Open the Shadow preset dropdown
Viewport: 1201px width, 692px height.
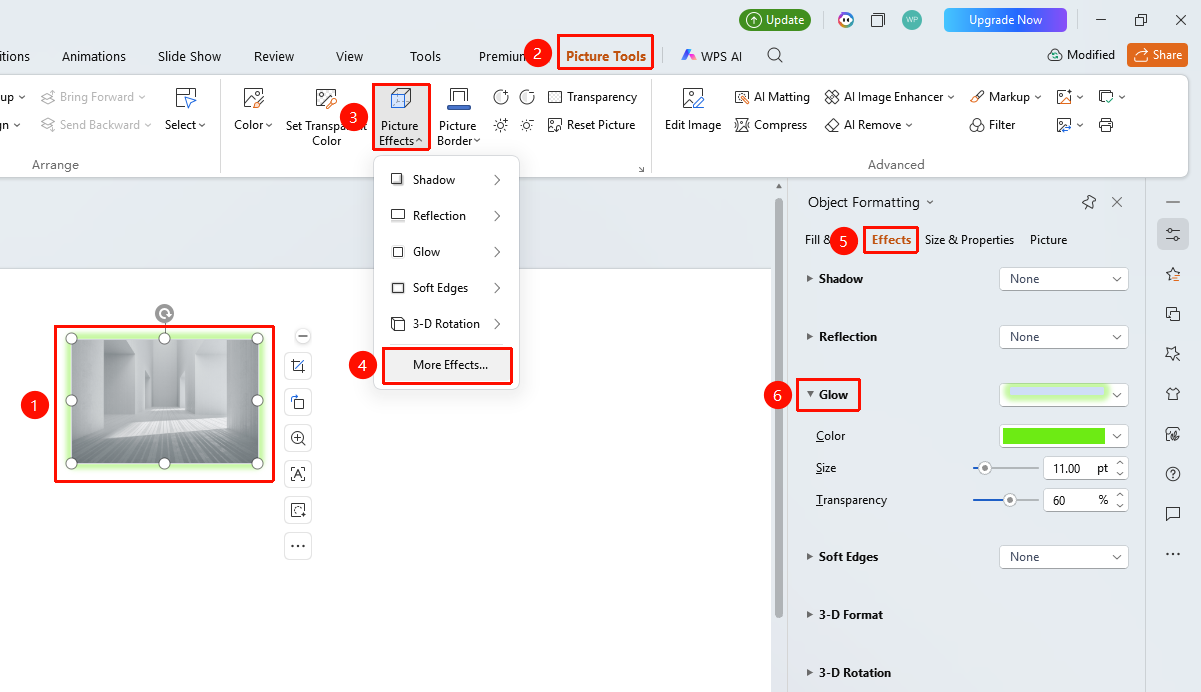(x=1064, y=279)
